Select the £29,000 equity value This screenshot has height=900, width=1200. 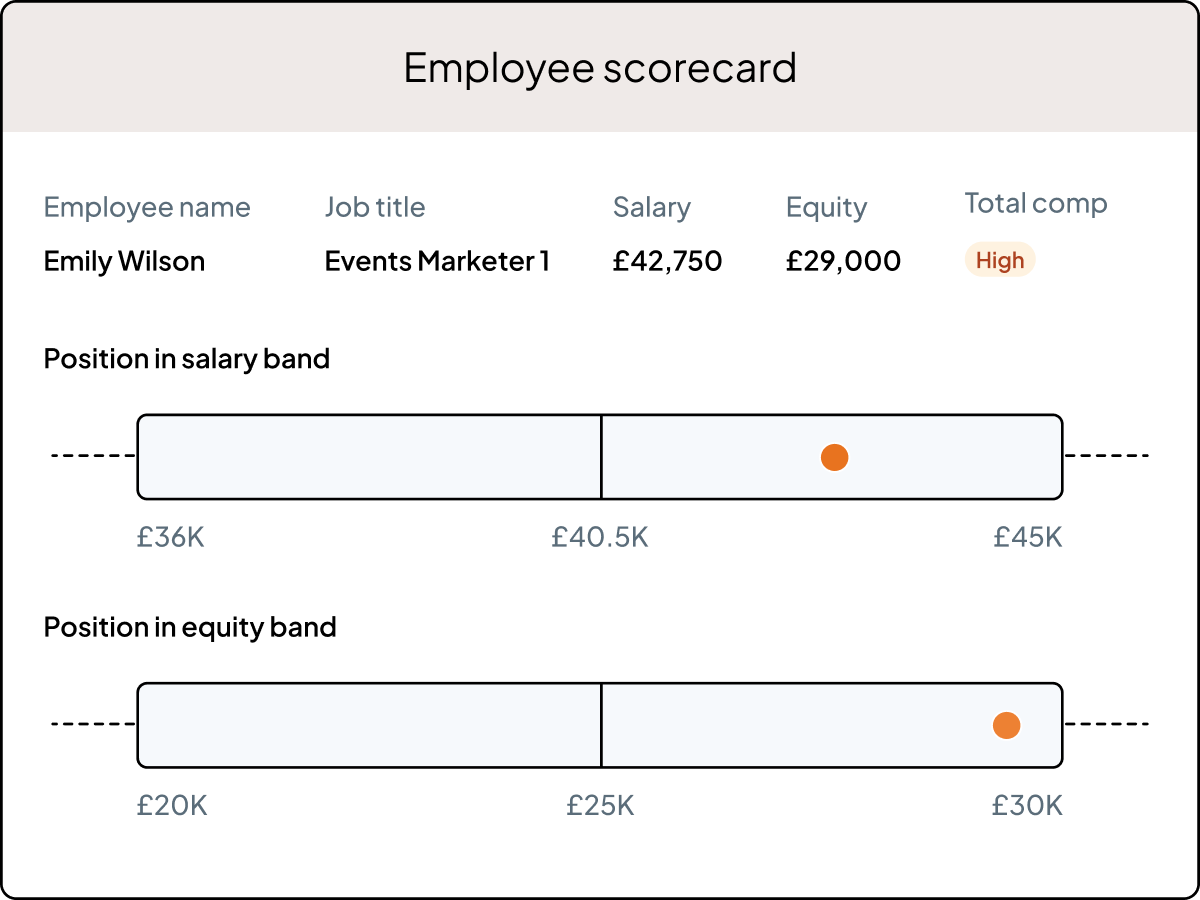[843, 261]
